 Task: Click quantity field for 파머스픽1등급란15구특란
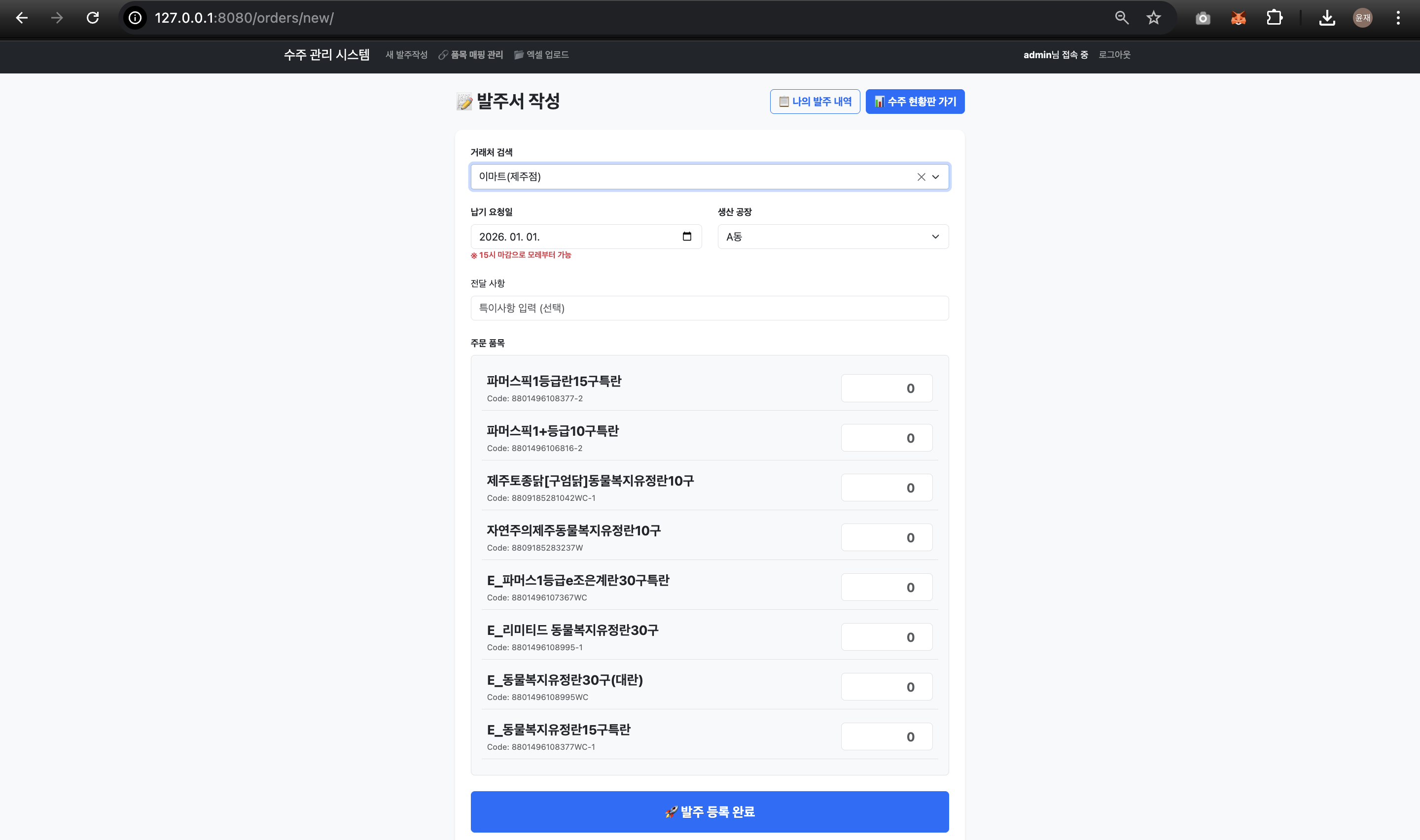(x=887, y=388)
